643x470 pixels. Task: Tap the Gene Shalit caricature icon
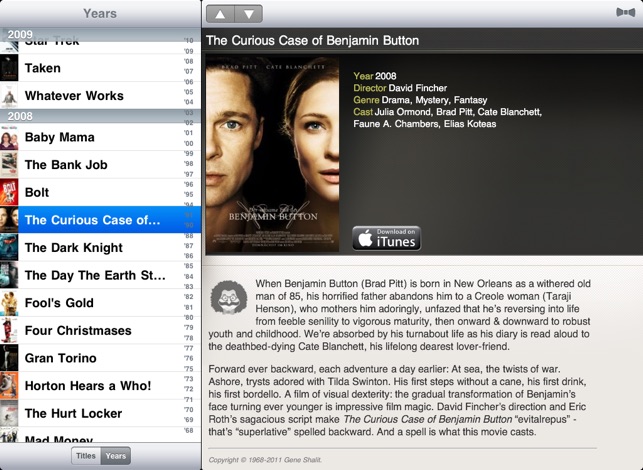coord(229,297)
